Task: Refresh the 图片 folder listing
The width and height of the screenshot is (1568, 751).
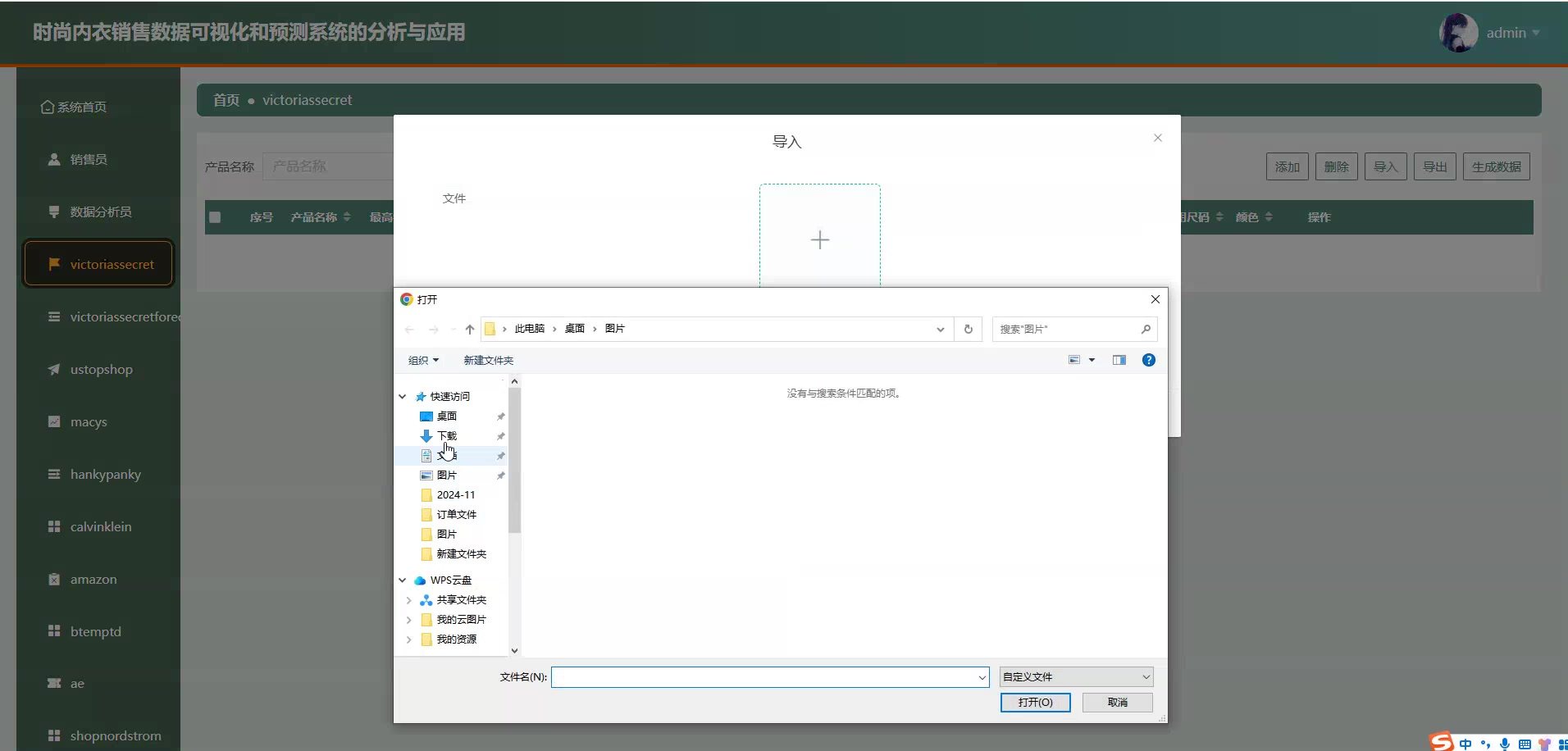Action: (x=969, y=329)
